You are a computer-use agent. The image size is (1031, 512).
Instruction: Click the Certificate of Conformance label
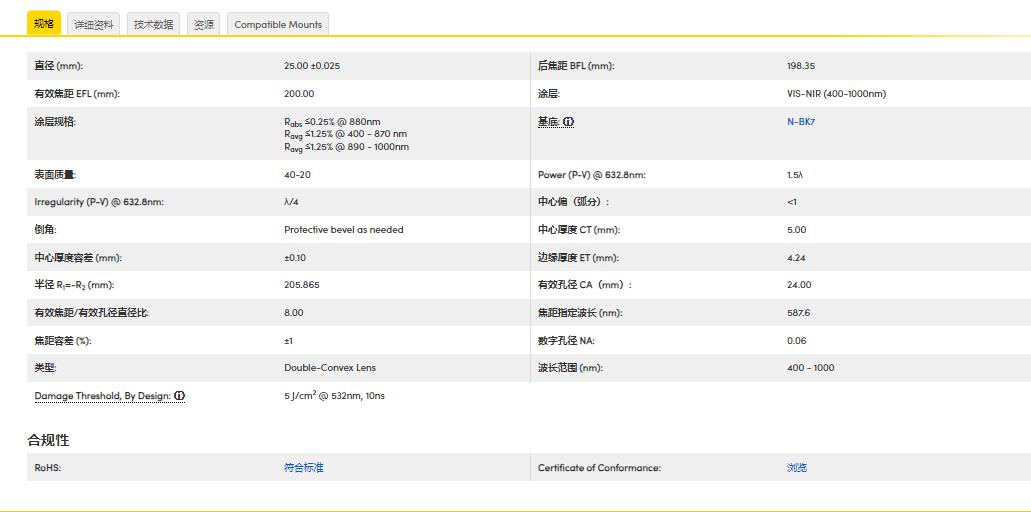[x=599, y=467]
